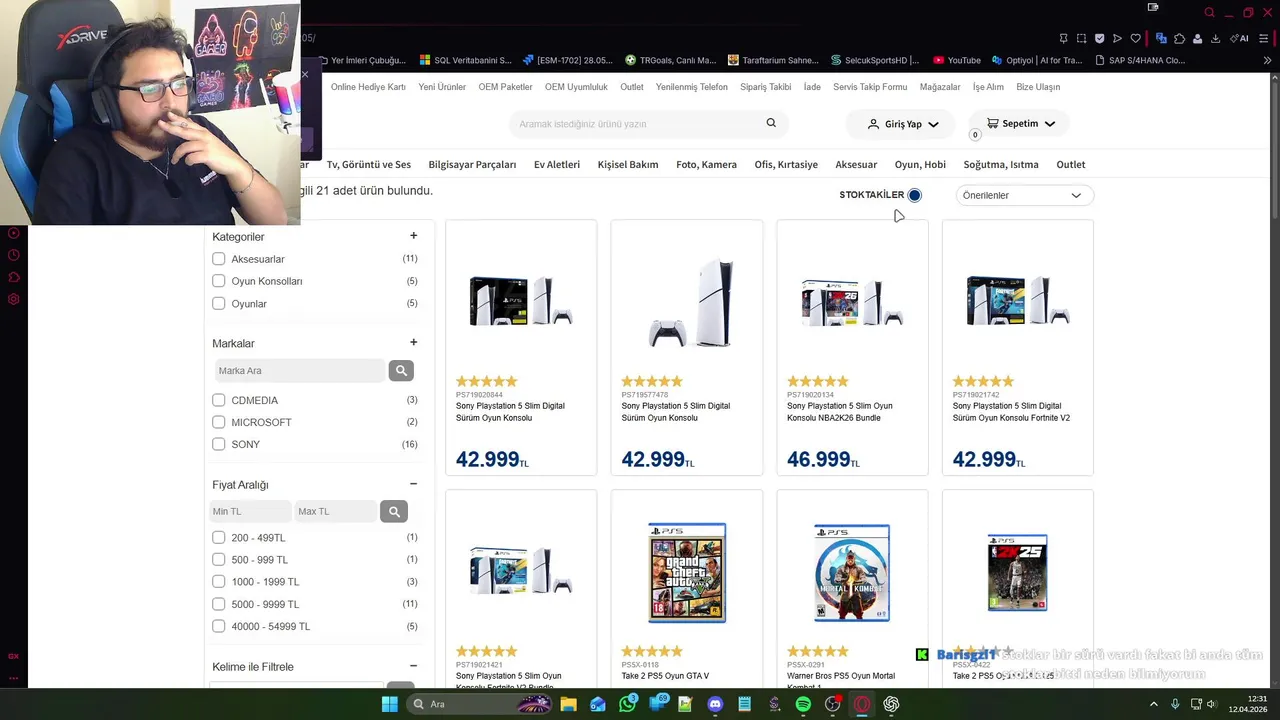Expand the Giriş Yap dropdown chevron

[933, 125]
